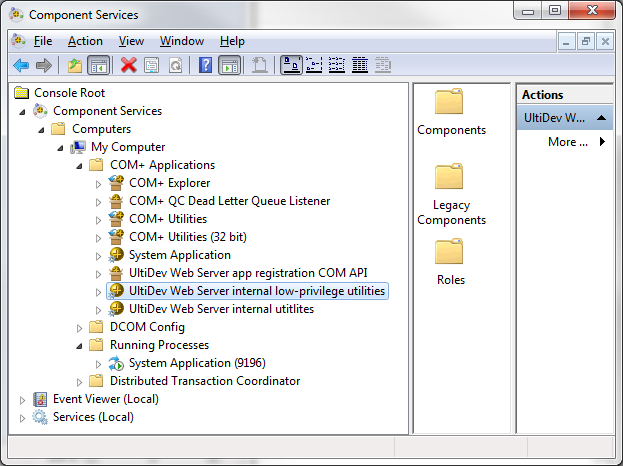This screenshot has width=623, height=466.
Task: Open Help via blue question mark icon
Action: [205, 65]
